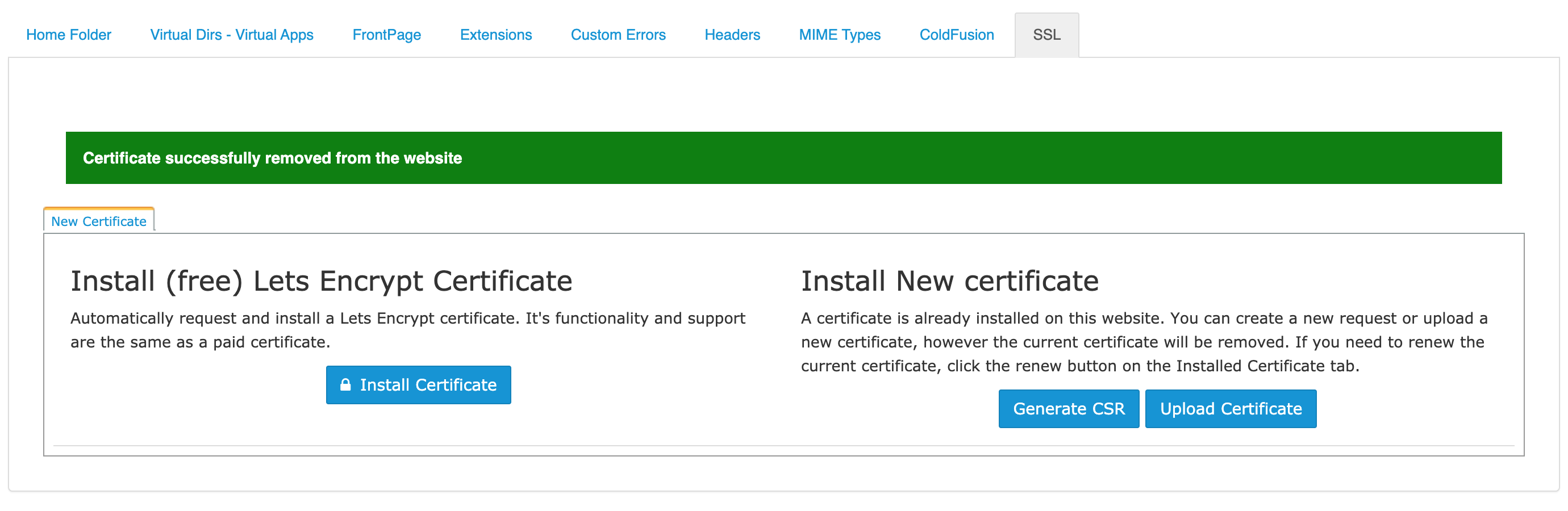The height and width of the screenshot is (511, 1568).
Task: Click the paragraph about current certificate removal
Action: (x=1144, y=342)
